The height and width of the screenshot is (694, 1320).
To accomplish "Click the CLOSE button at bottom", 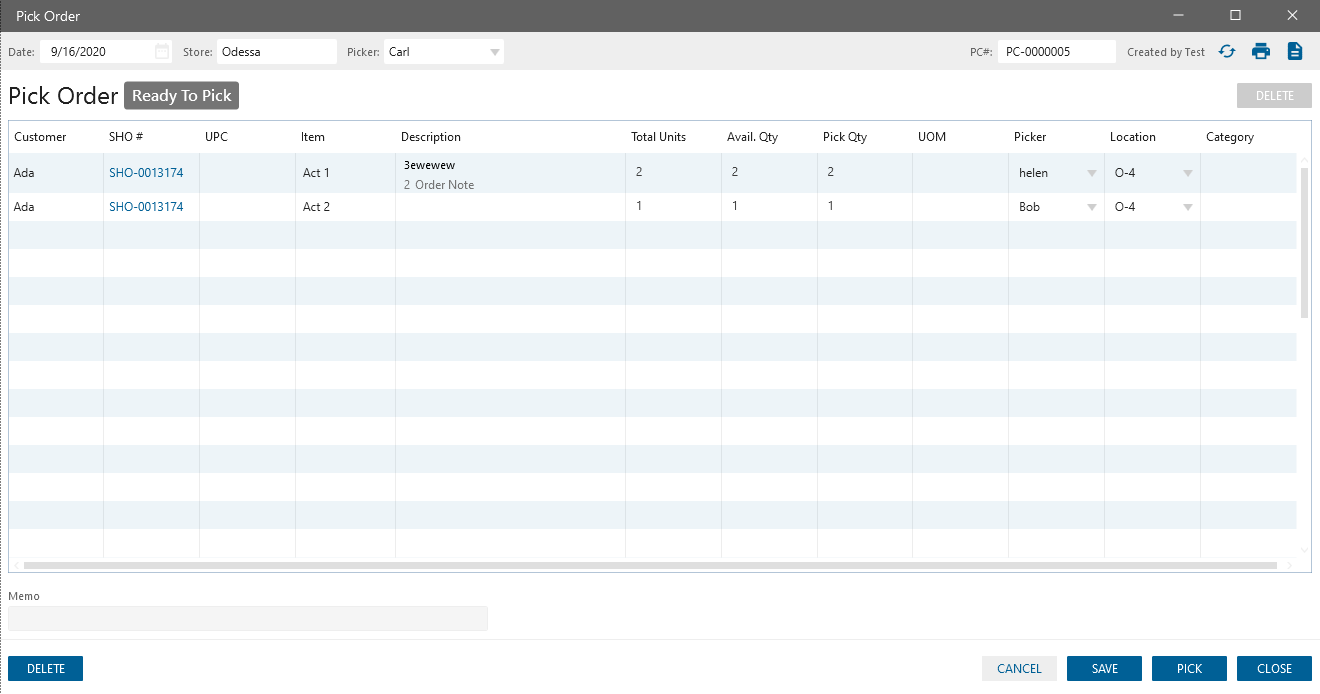I will (x=1274, y=669).
